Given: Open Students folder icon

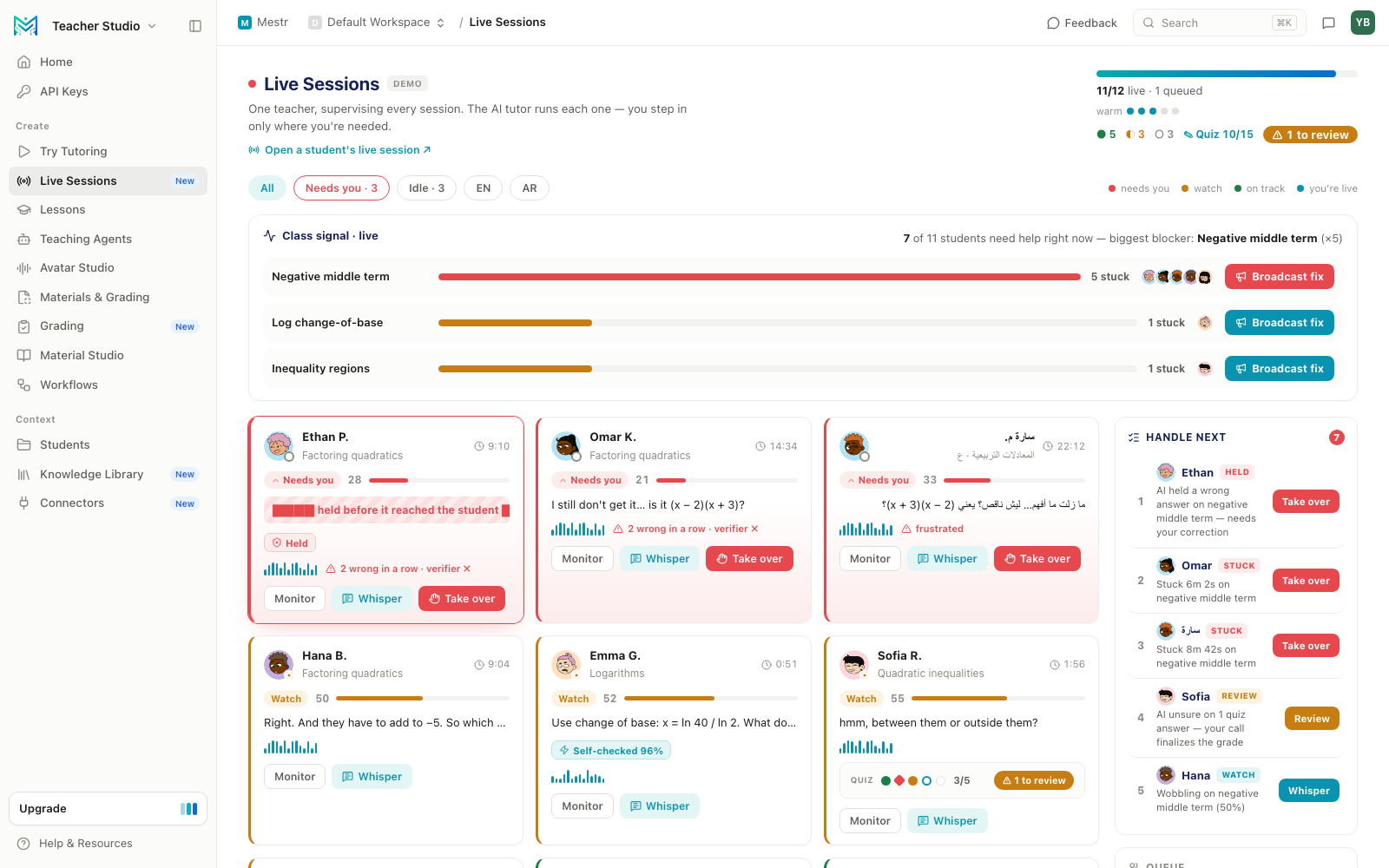Looking at the screenshot, I should pos(24,444).
